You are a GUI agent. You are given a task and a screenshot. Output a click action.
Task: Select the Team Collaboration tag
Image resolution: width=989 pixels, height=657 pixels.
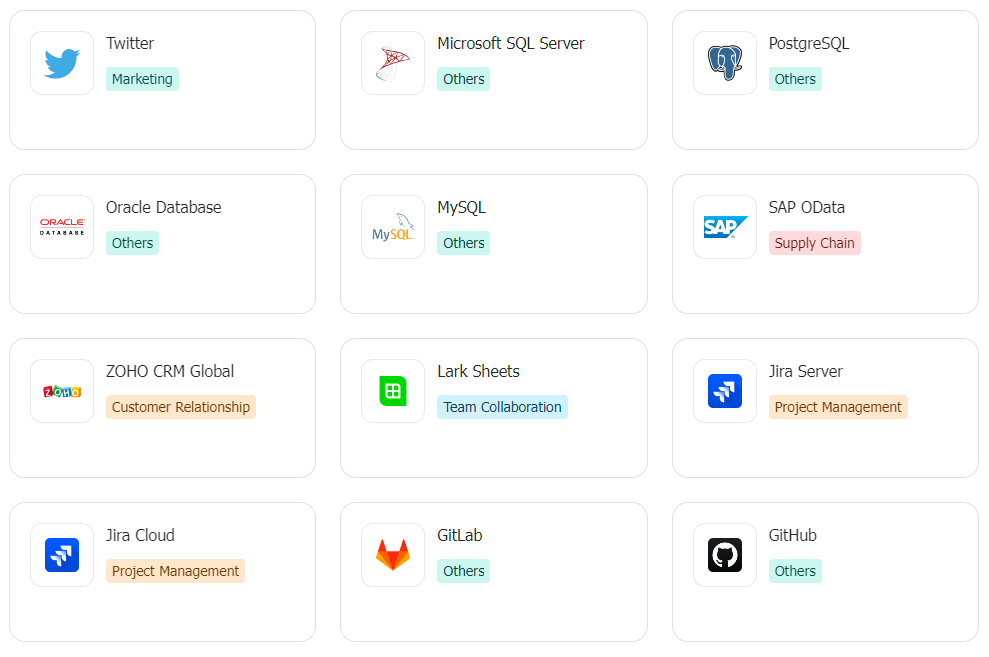(502, 407)
